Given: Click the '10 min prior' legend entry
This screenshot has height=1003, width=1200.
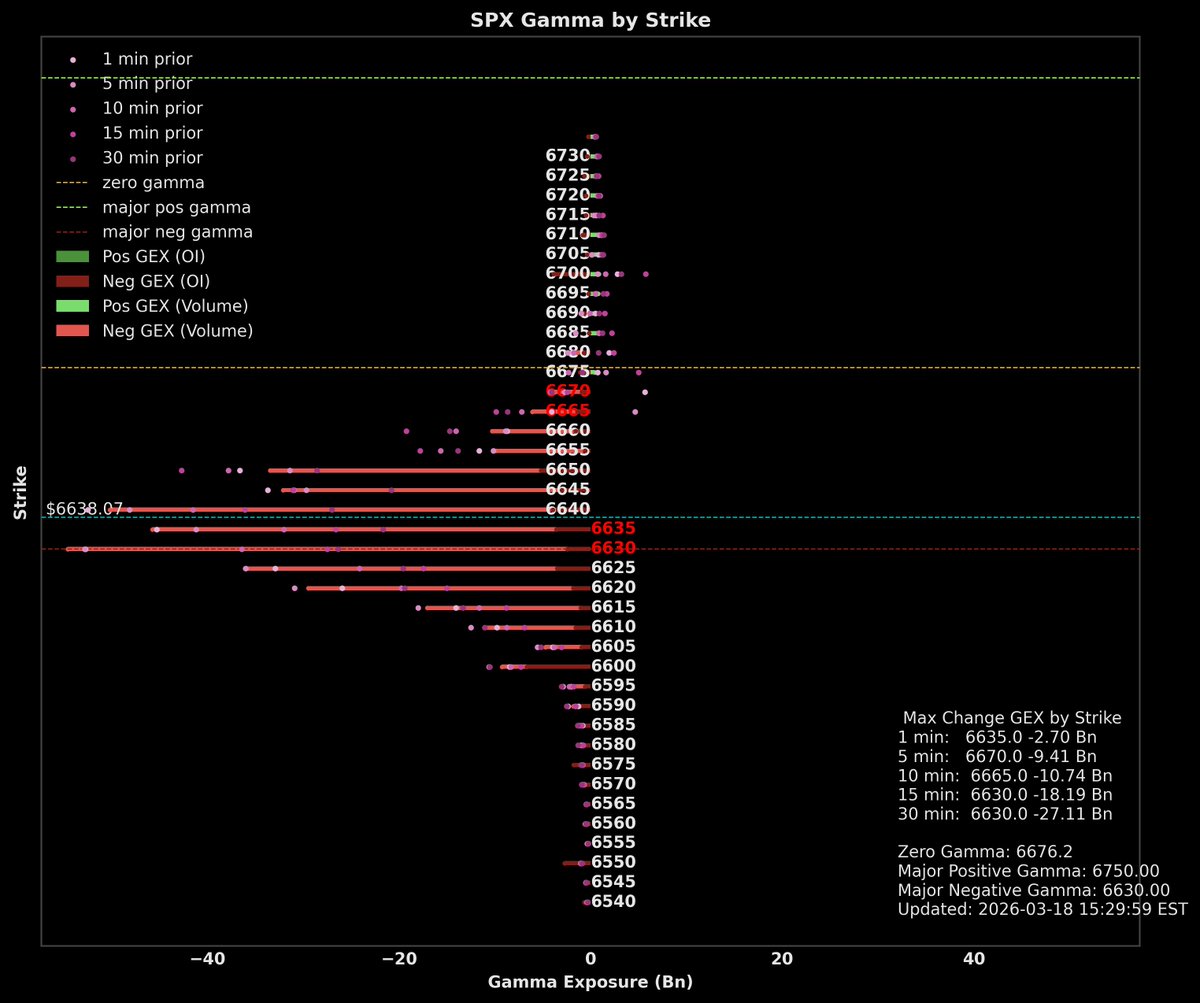Looking at the screenshot, I should click(151, 108).
